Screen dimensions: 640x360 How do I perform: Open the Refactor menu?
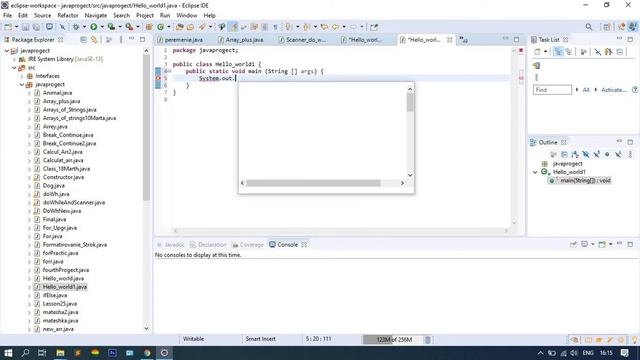point(68,15)
